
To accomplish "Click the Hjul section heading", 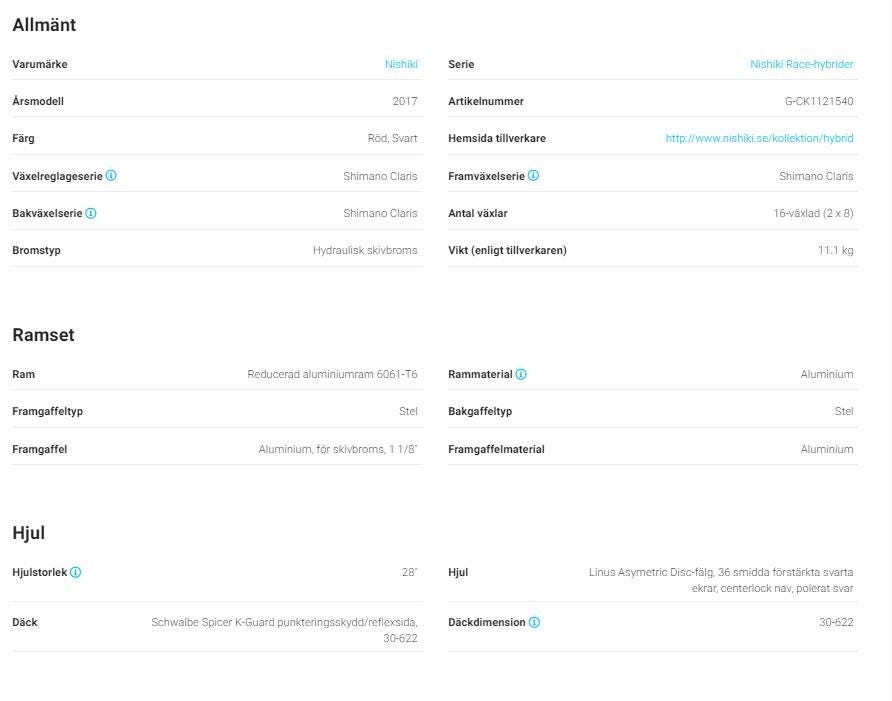I will [x=28, y=533].
